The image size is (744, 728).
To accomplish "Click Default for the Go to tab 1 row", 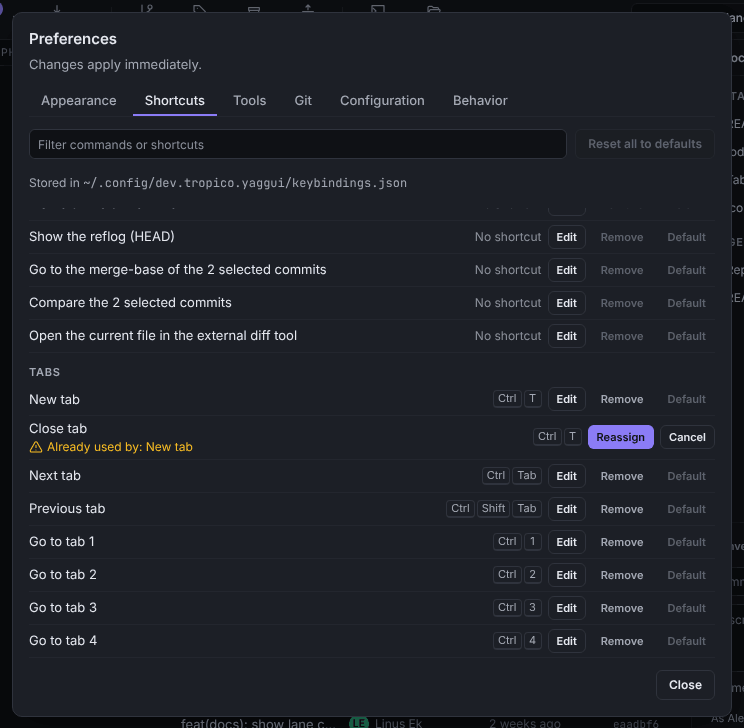I will 687,542.
